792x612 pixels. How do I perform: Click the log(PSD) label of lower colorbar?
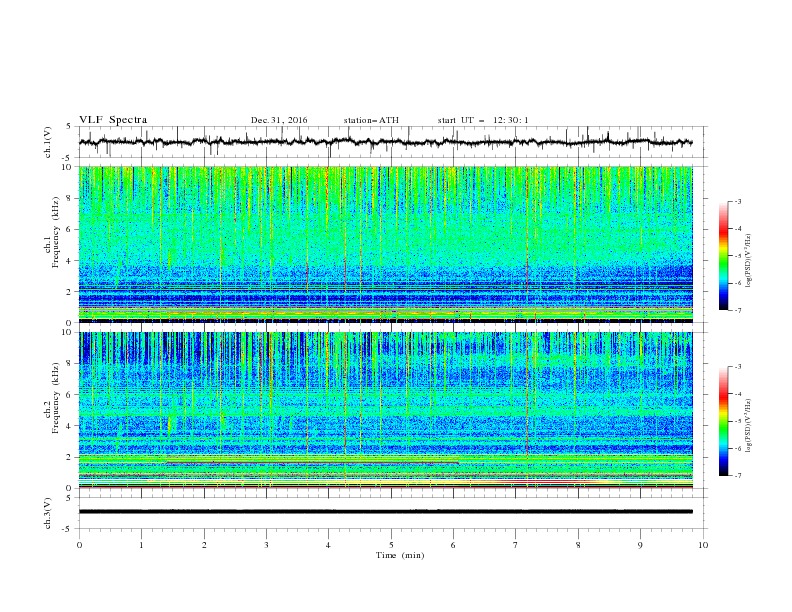(748, 426)
